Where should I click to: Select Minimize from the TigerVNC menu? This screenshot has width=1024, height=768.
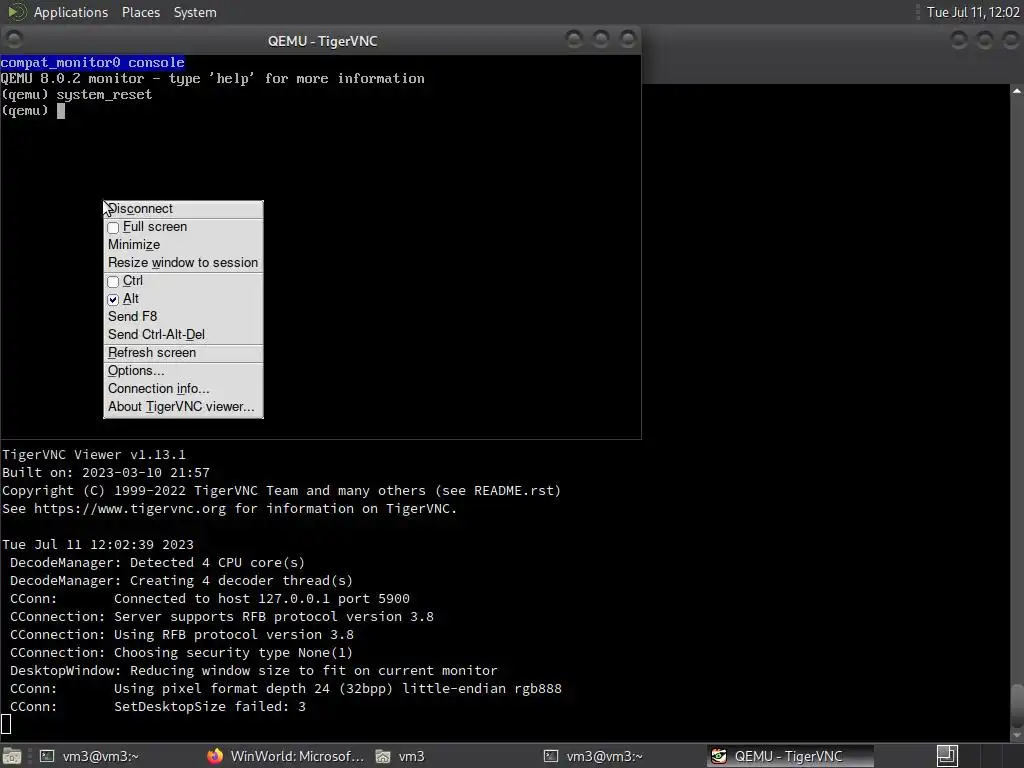tap(183, 244)
